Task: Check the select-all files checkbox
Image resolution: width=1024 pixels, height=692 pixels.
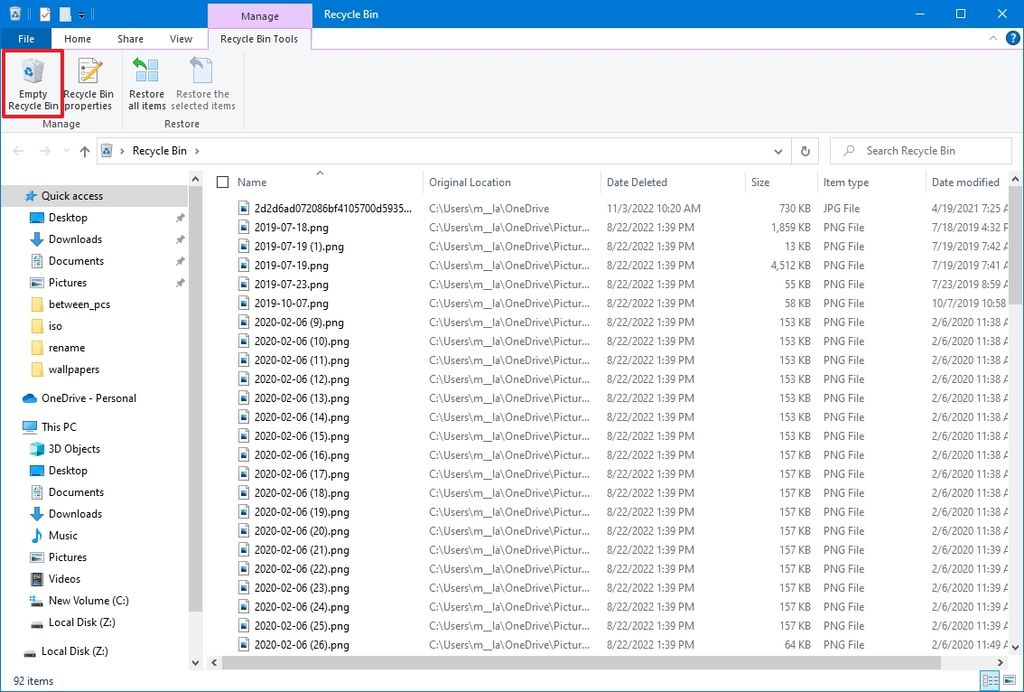Action: pos(223,183)
